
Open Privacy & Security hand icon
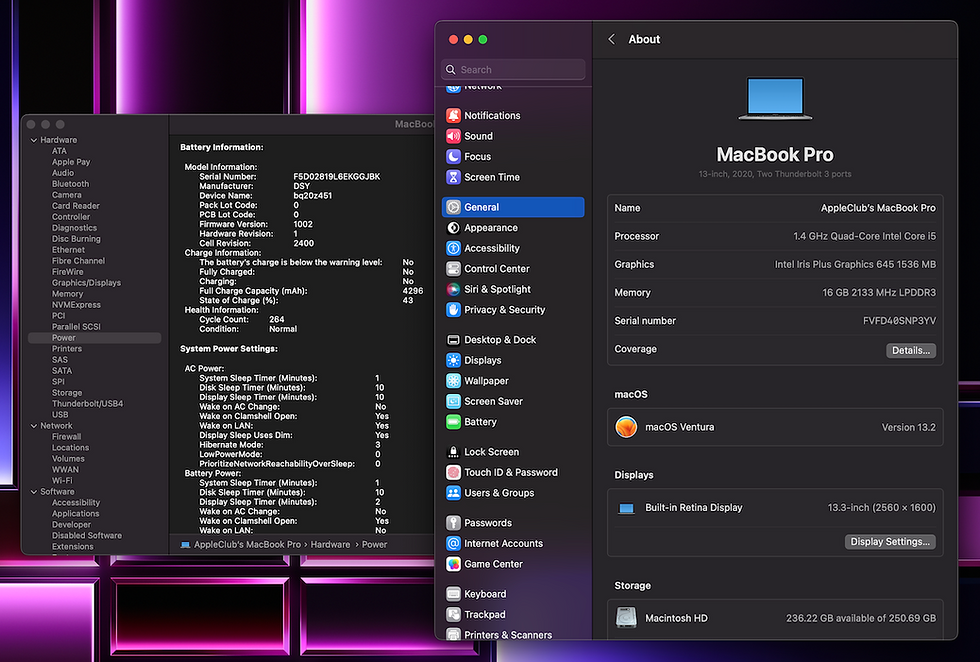(x=453, y=309)
